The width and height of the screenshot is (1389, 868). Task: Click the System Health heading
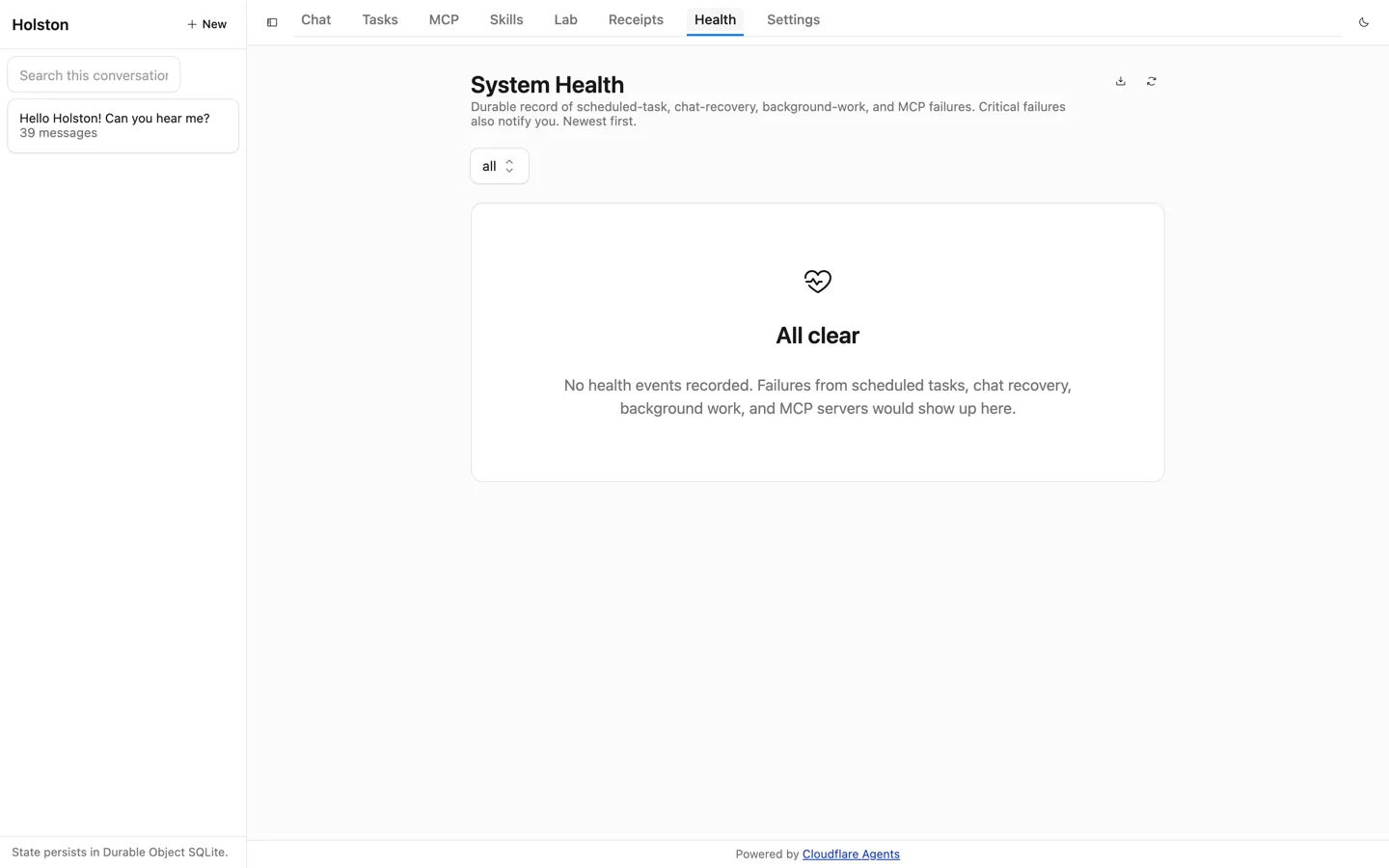(x=547, y=85)
